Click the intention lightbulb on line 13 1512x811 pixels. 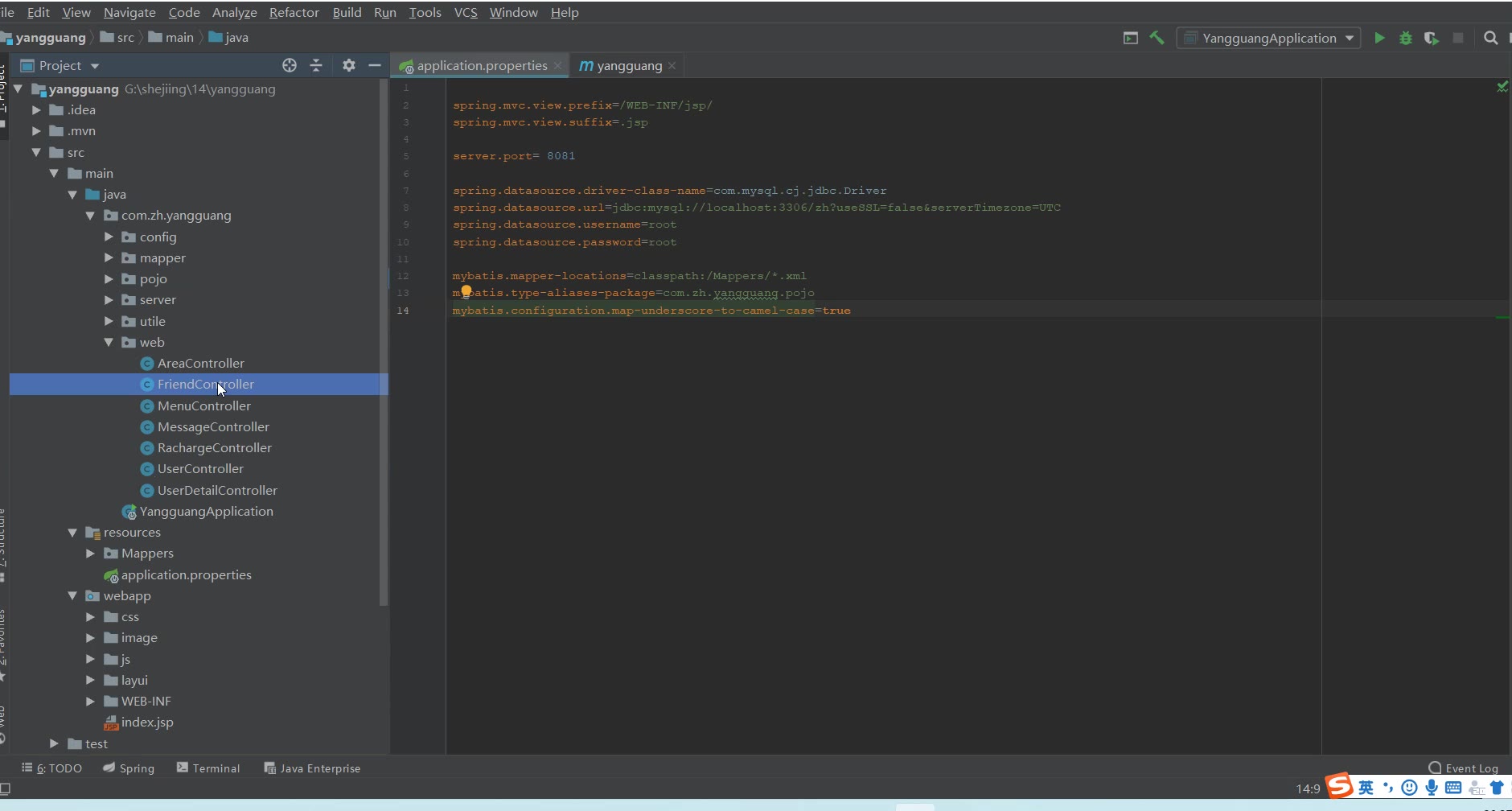466,291
